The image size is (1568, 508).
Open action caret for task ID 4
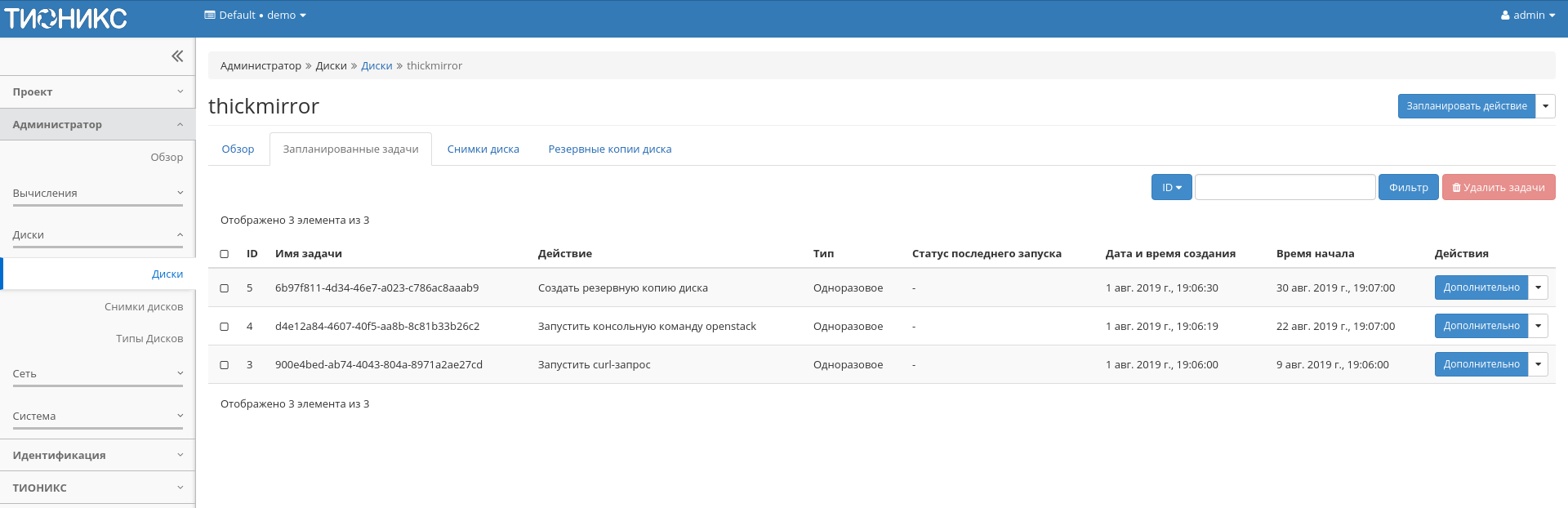click(x=1538, y=326)
